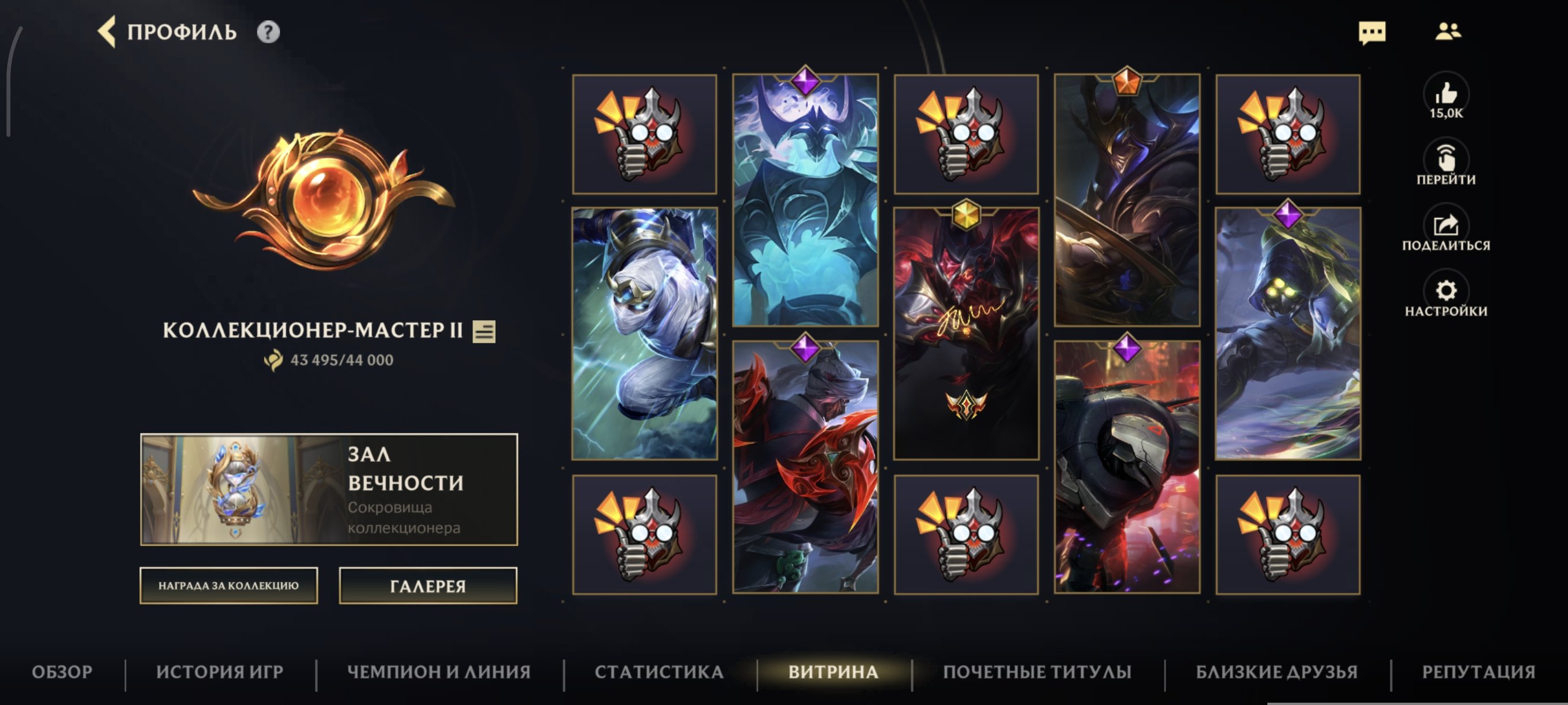
Task: Open the Зал вечности banner
Action: (x=329, y=489)
